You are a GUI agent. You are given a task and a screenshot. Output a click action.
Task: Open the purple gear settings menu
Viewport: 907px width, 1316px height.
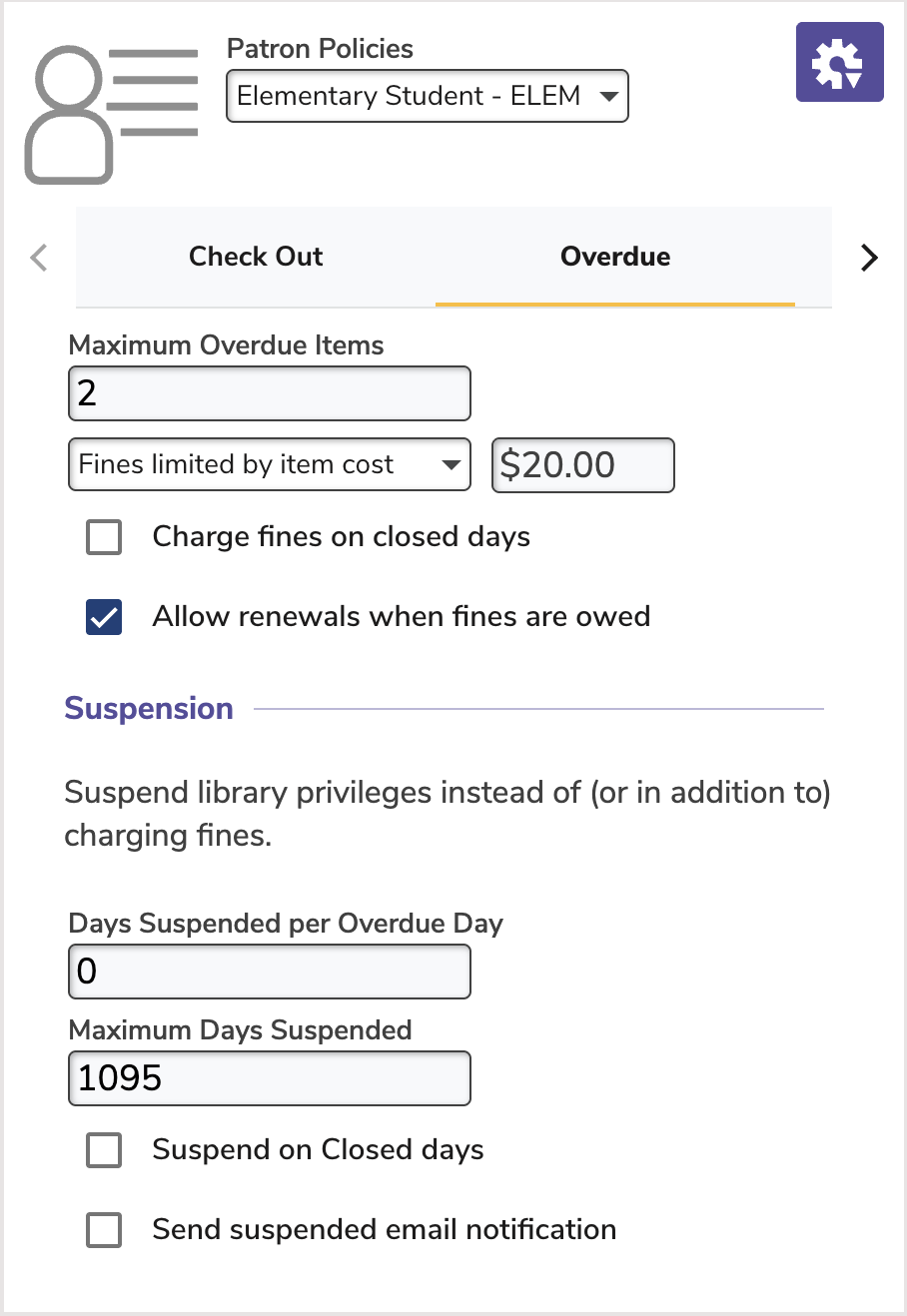point(839,62)
